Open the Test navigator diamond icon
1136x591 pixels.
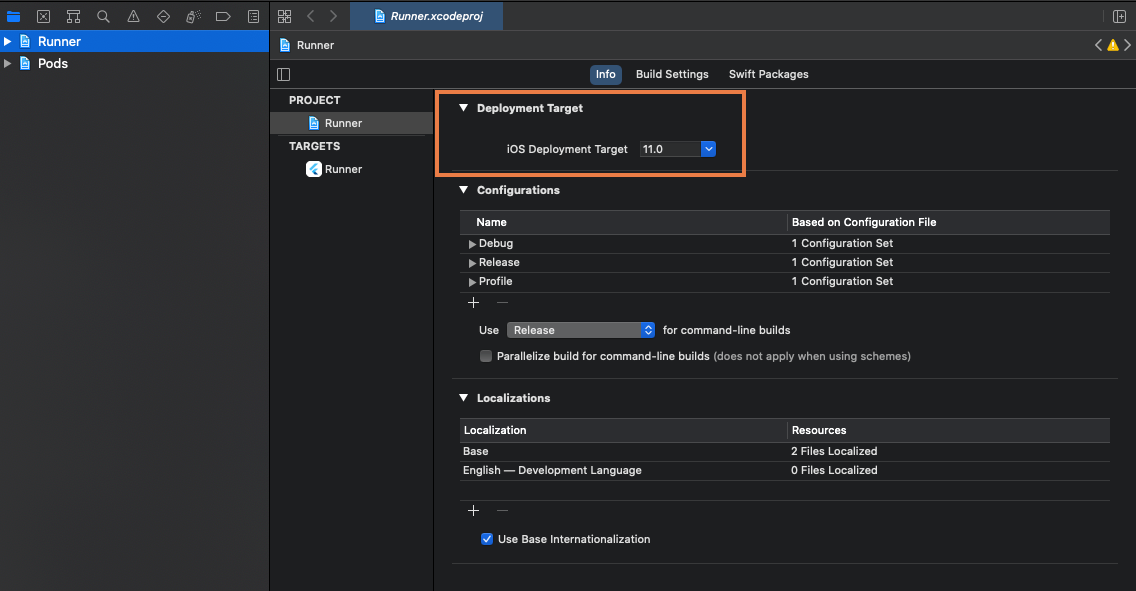(x=164, y=16)
